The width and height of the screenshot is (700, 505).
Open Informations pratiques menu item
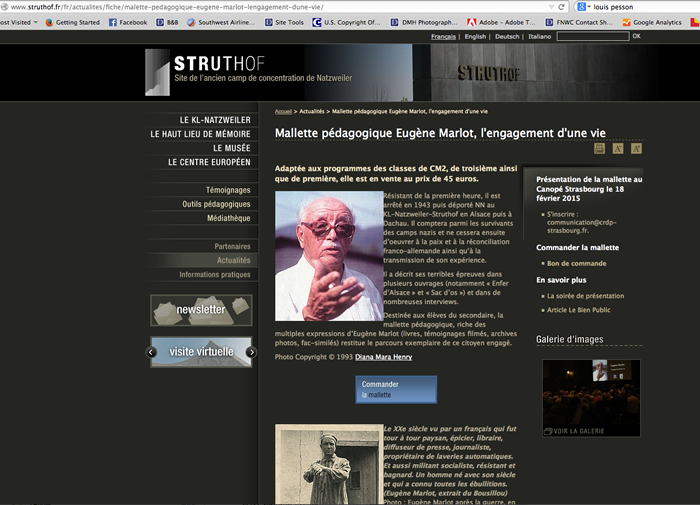[215, 274]
